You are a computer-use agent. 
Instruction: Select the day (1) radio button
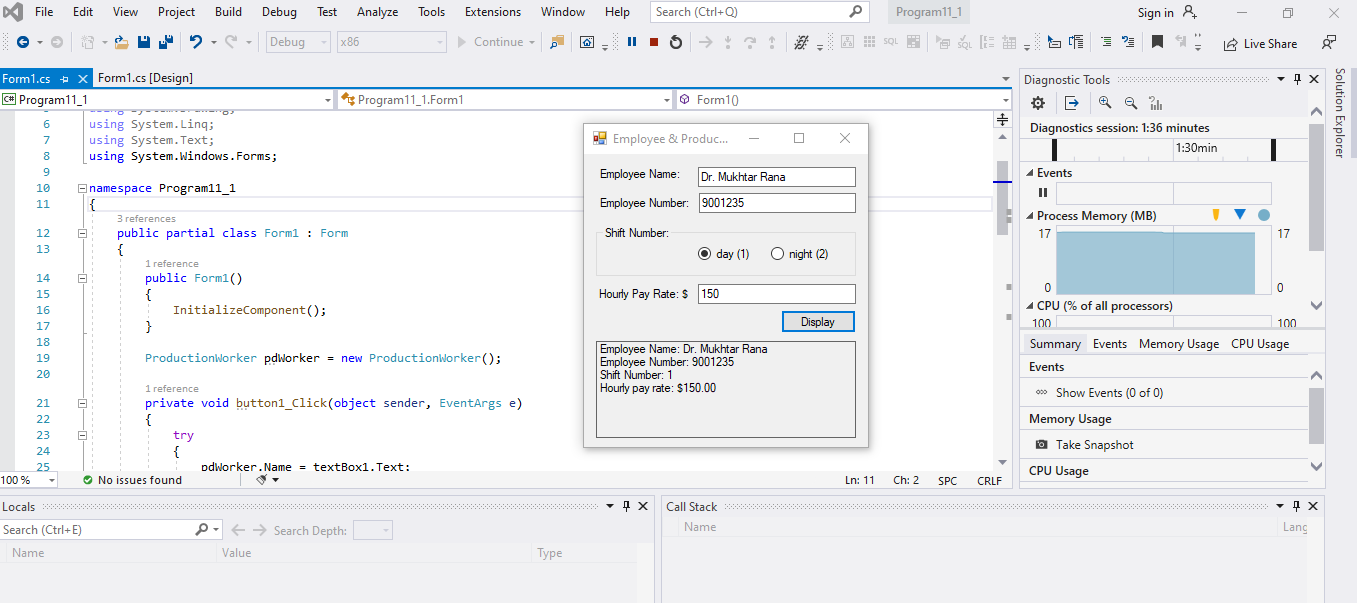[704, 254]
